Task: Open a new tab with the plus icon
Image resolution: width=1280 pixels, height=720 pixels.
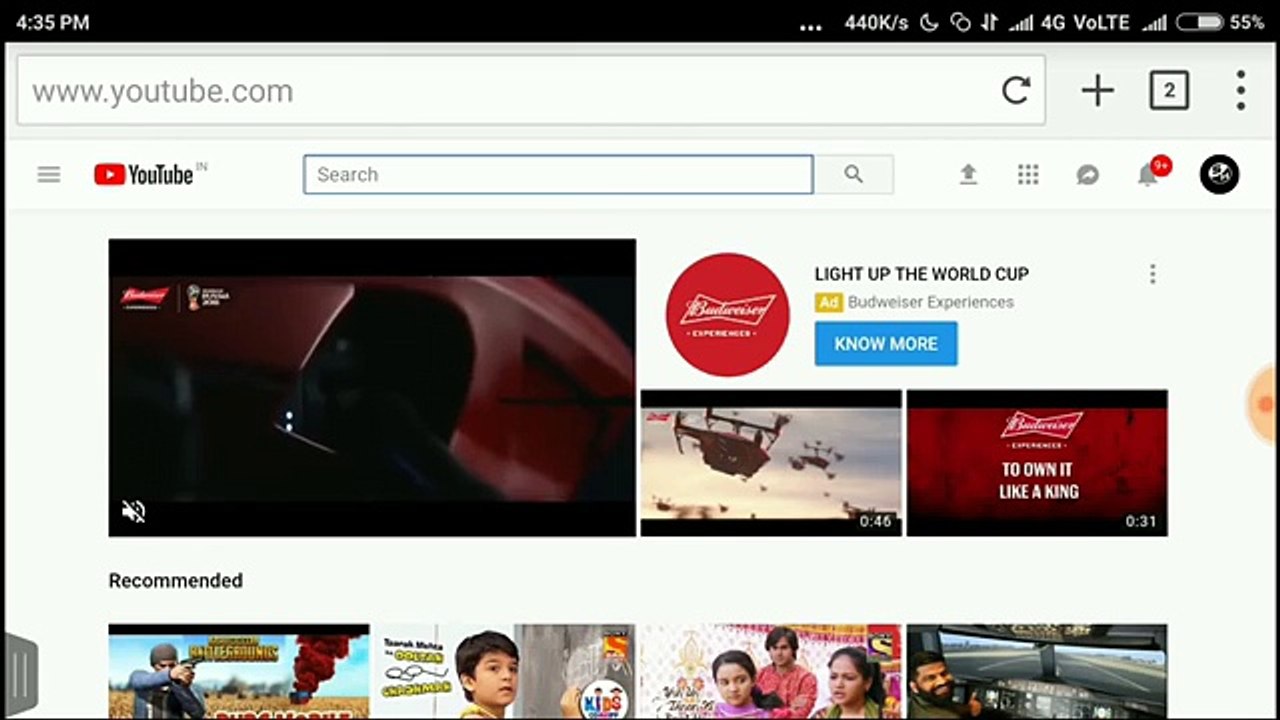Action: pyautogui.click(x=1097, y=91)
